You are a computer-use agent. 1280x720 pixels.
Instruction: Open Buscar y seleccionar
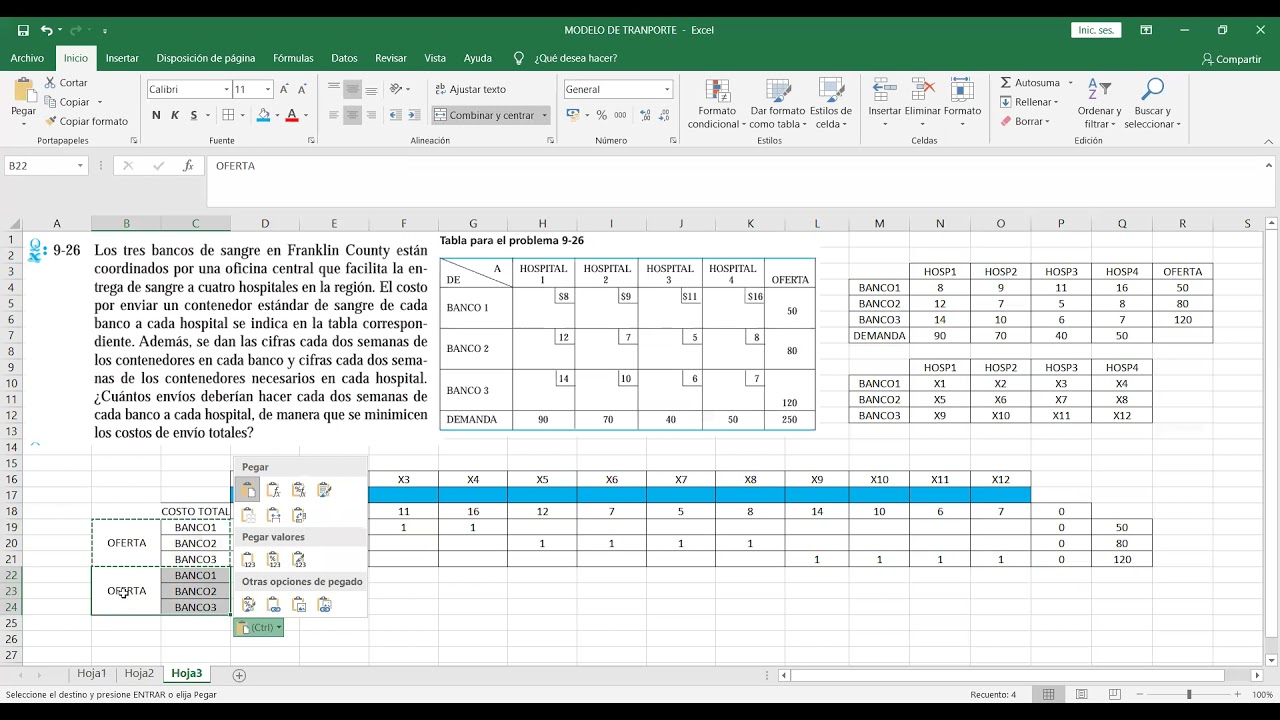pos(1152,103)
